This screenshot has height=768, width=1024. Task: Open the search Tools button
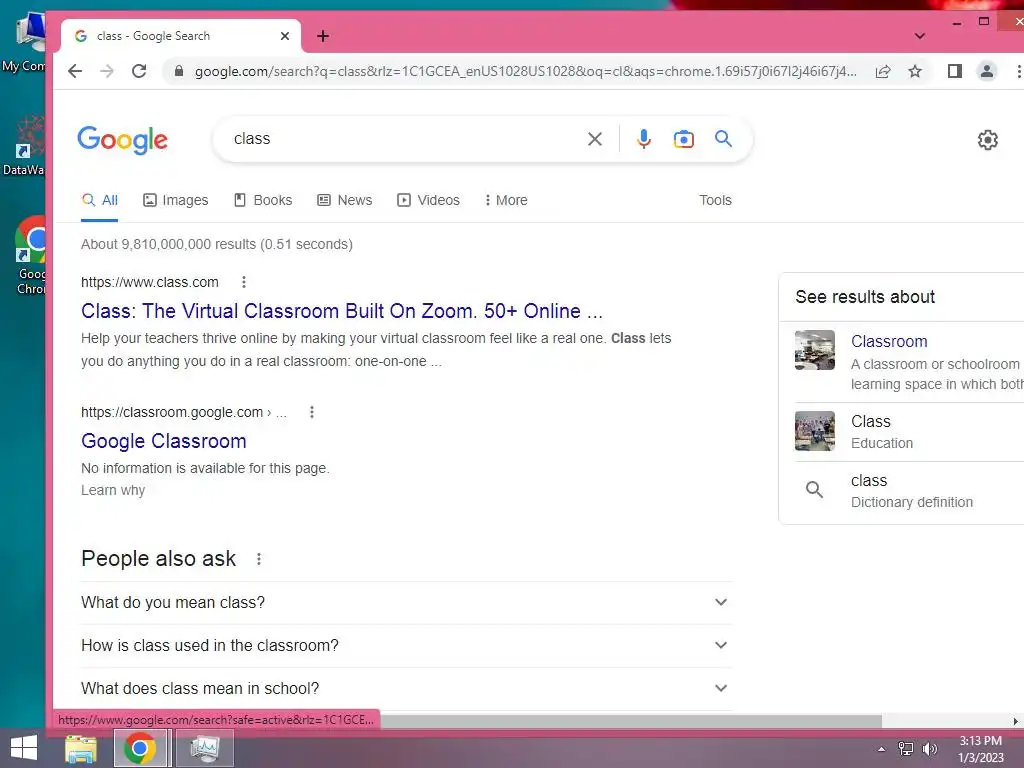(x=715, y=200)
